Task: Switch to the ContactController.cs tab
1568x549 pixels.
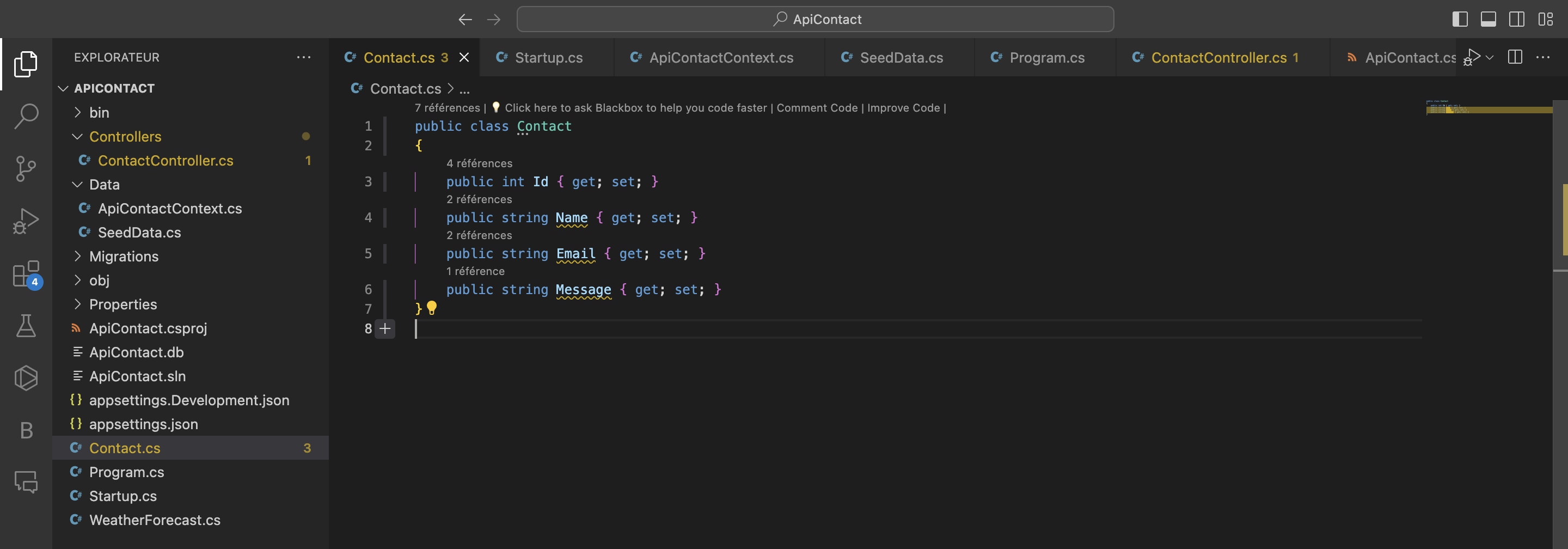Action: tap(1222, 57)
